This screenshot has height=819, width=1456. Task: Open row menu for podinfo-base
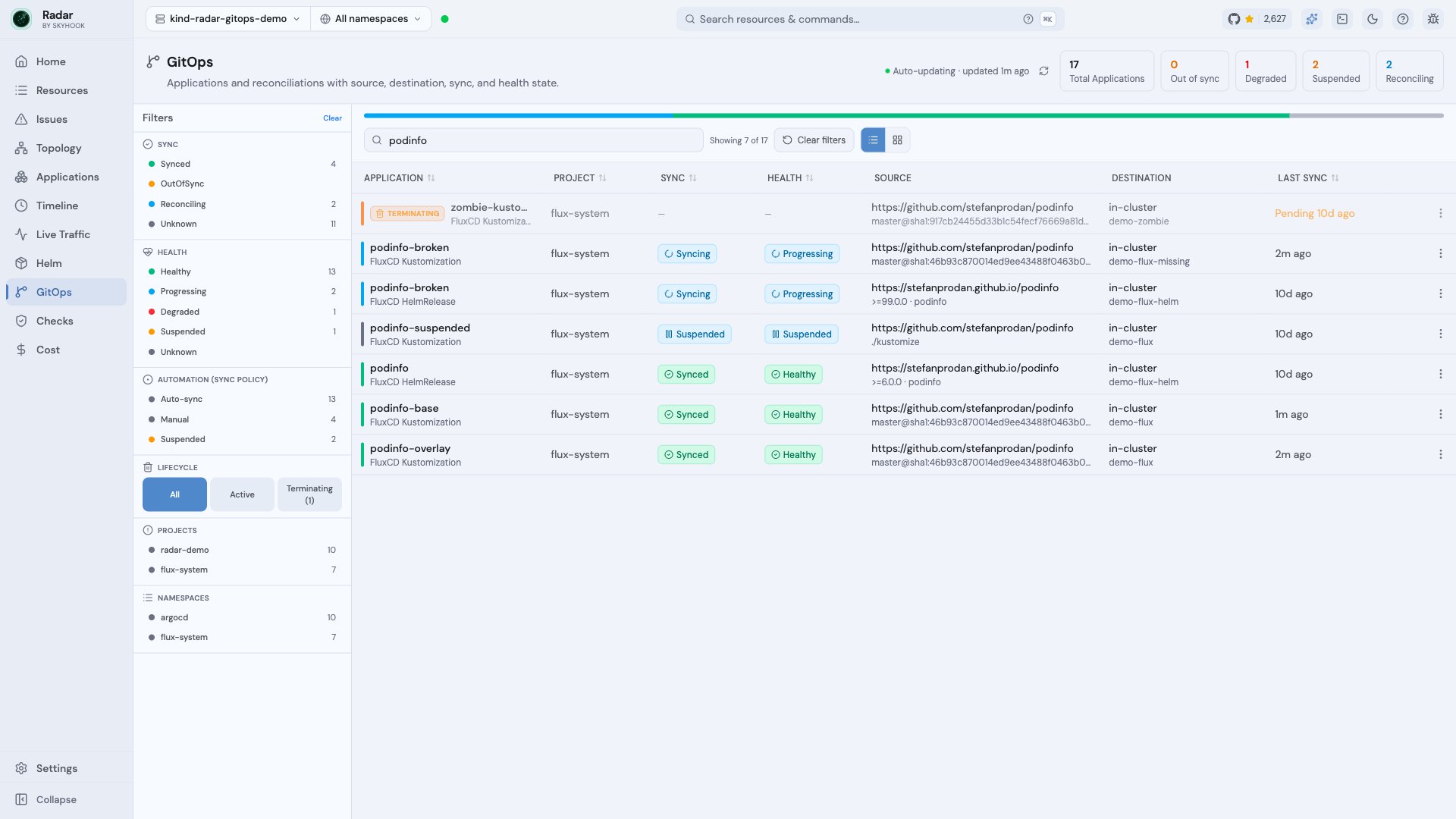tap(1441, 415)
